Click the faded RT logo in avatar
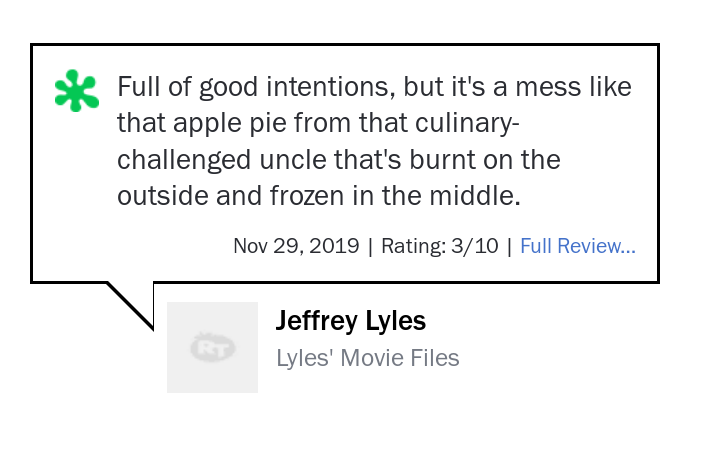704x465 pixels. [213, 347]
